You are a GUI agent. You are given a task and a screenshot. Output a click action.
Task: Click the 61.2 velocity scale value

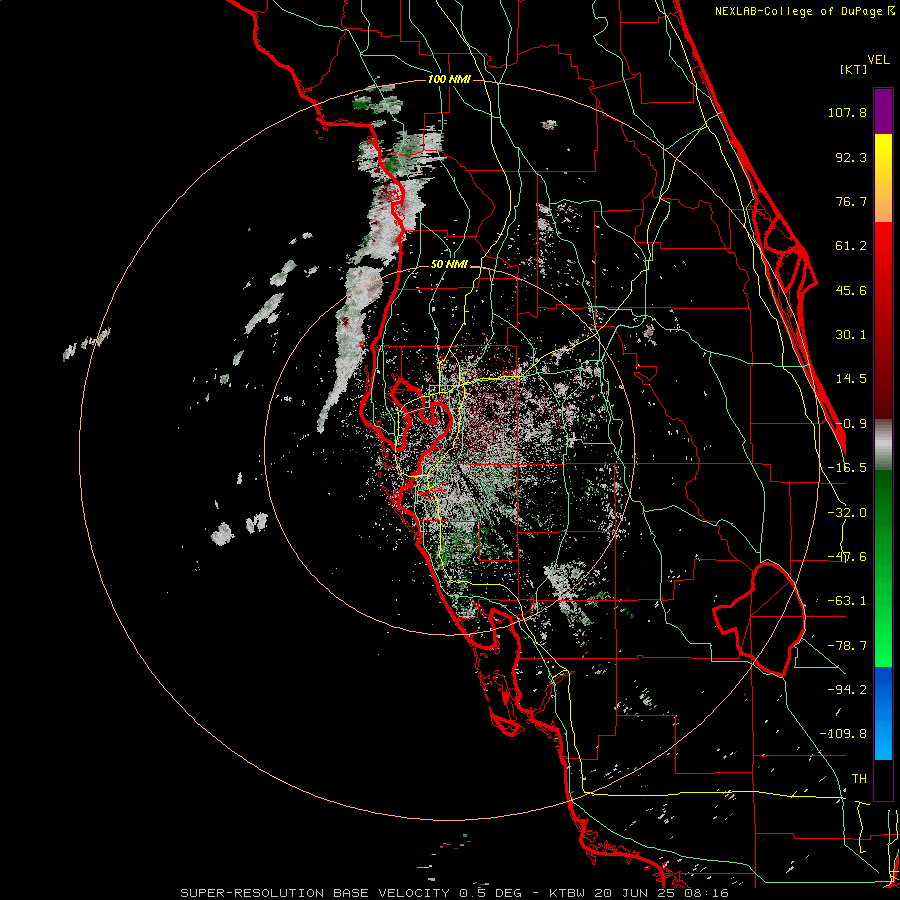pos(851,246)
